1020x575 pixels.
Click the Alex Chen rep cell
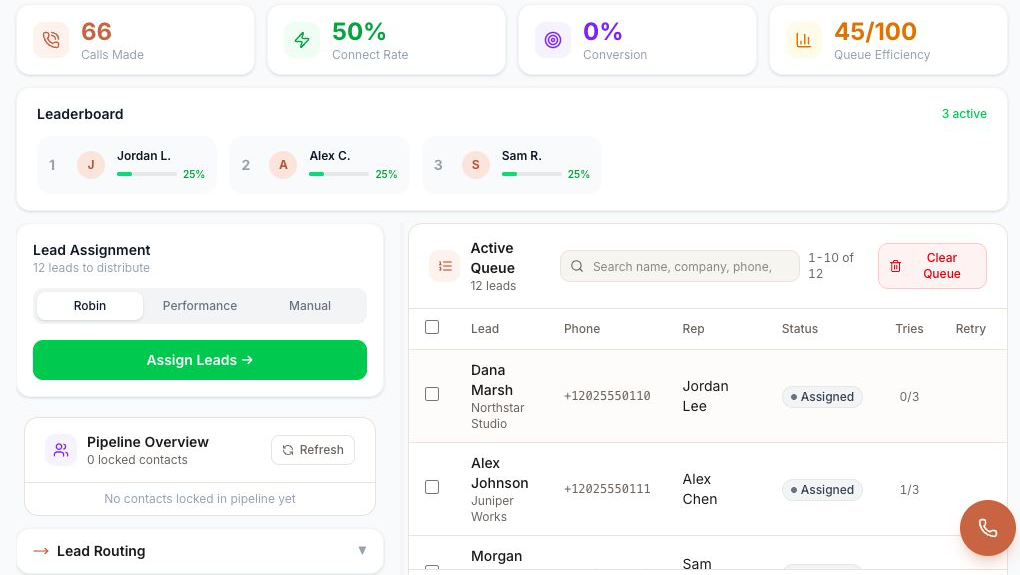[x=700, y=489]
